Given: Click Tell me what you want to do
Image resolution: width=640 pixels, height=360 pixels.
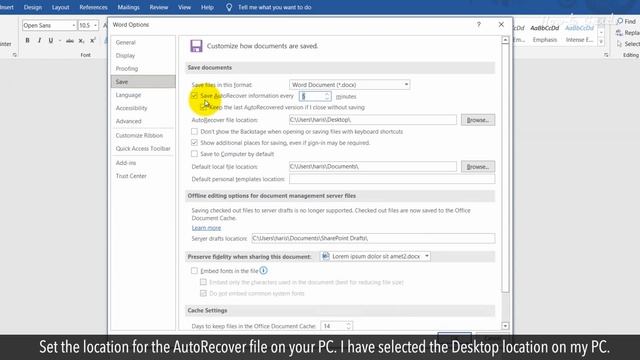Looking at the screenshot, I should pyautogui.click(x=275, y=7).
